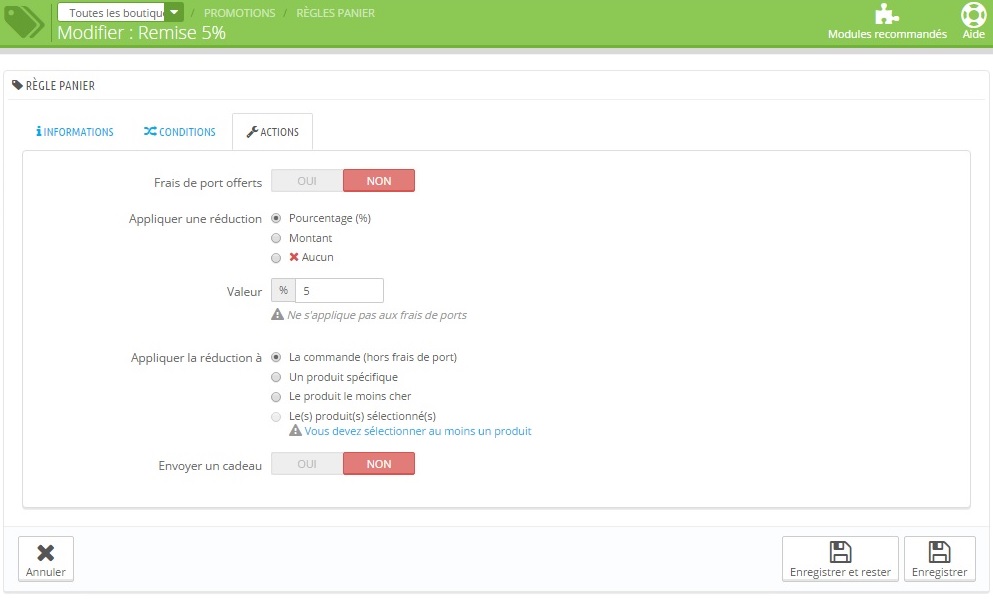Click the Enregistrer button
993x599 pixels.
(939, 558)
